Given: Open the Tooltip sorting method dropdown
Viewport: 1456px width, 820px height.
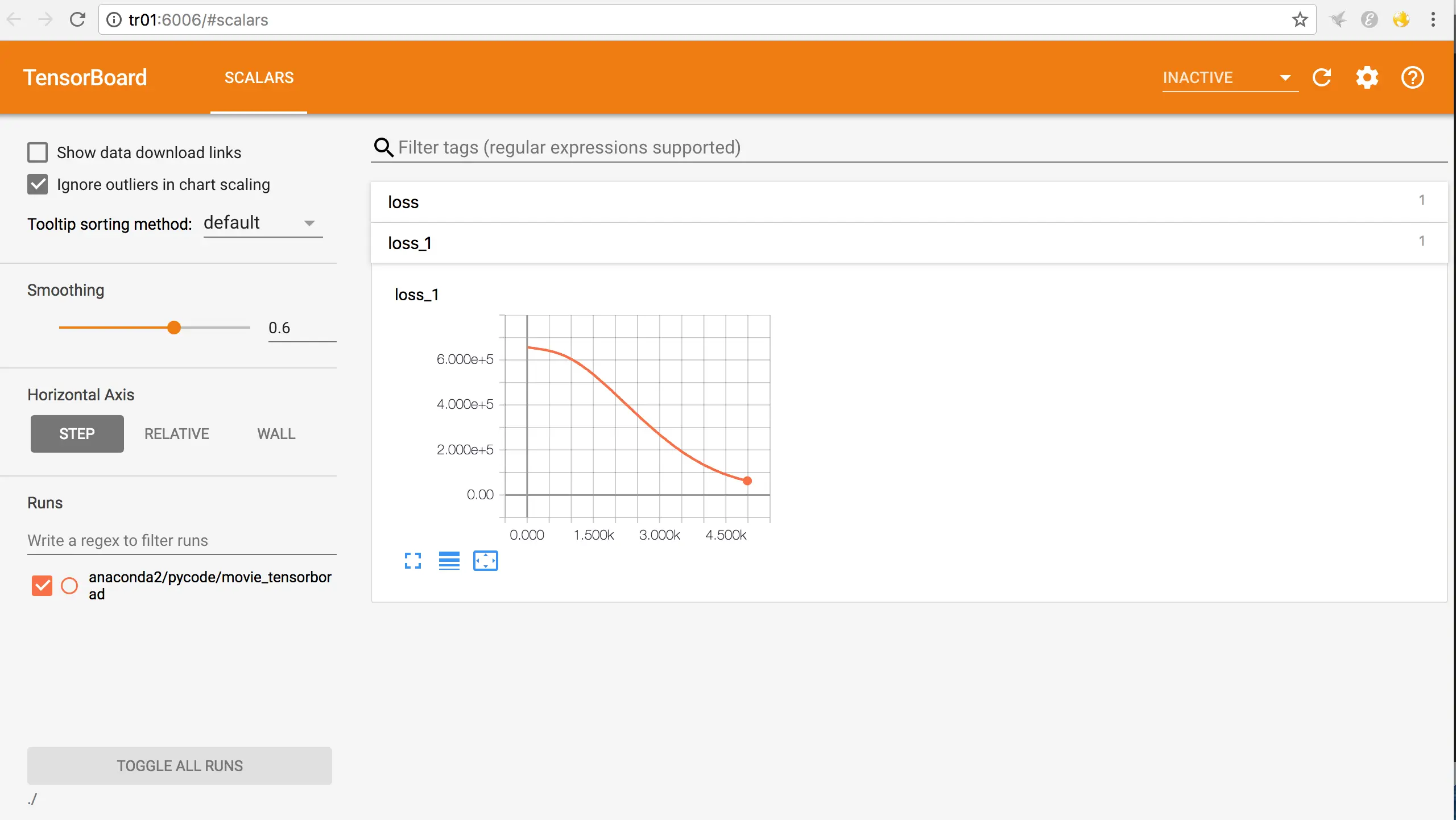Looking at the screenshot, I should click(263, 223).
